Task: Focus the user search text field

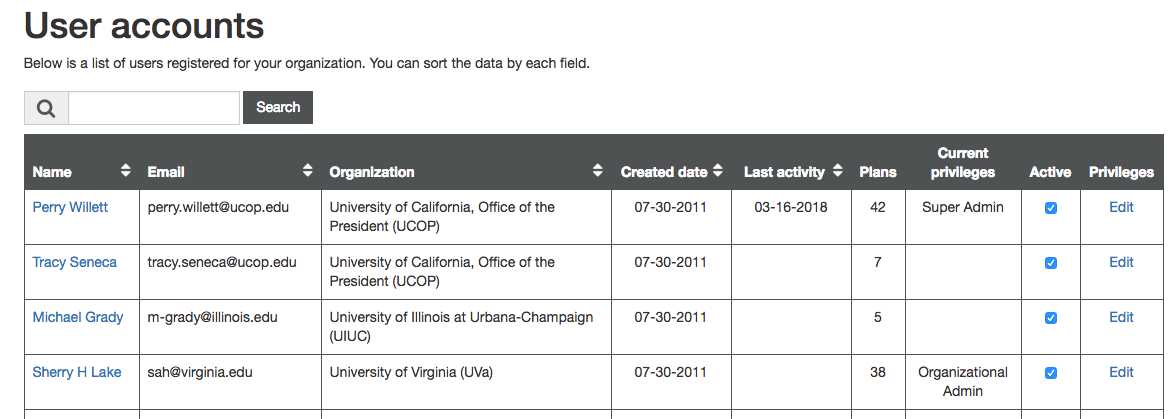Action: click(154, 108)
